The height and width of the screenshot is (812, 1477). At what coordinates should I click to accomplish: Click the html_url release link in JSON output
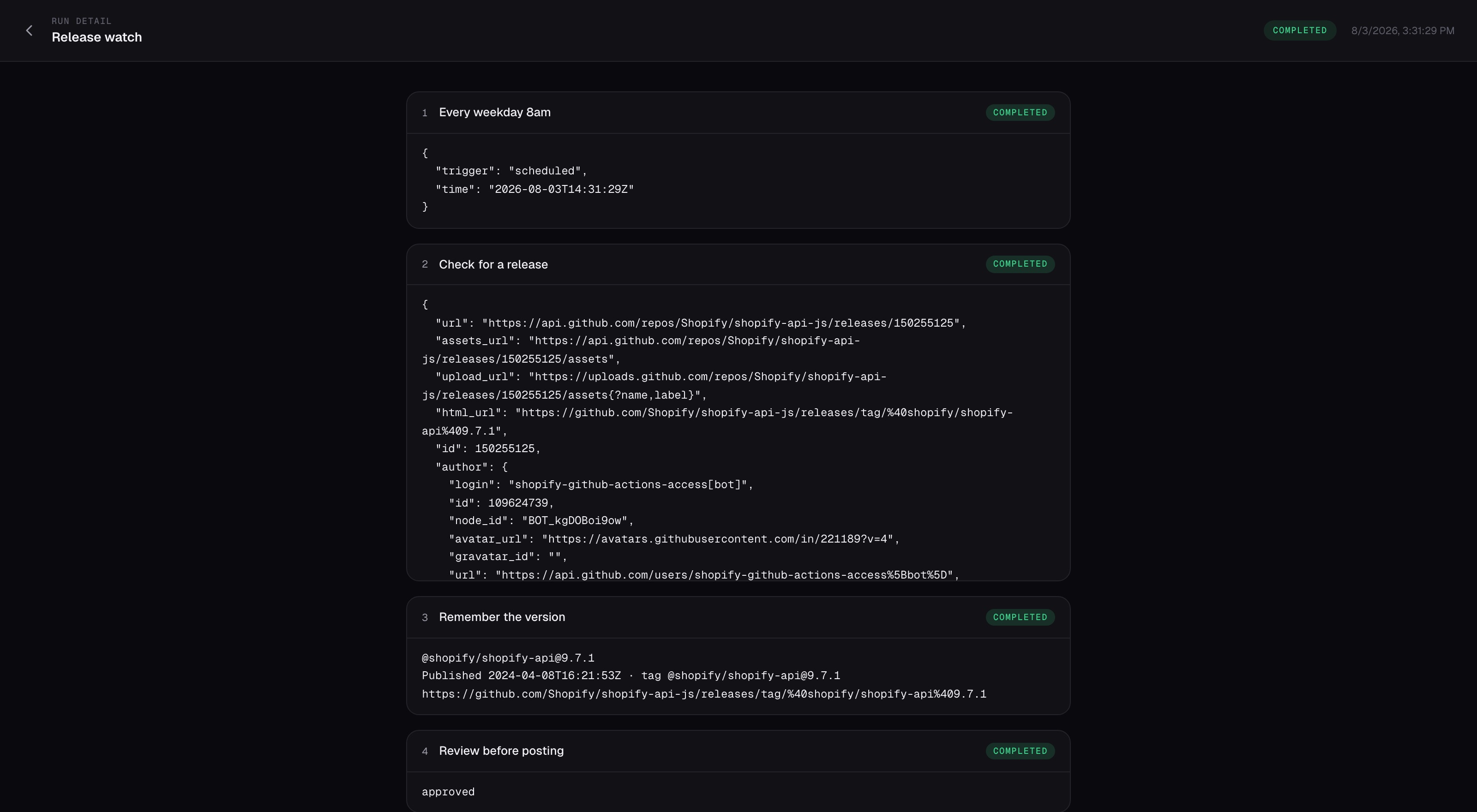(x=717, y=422)
